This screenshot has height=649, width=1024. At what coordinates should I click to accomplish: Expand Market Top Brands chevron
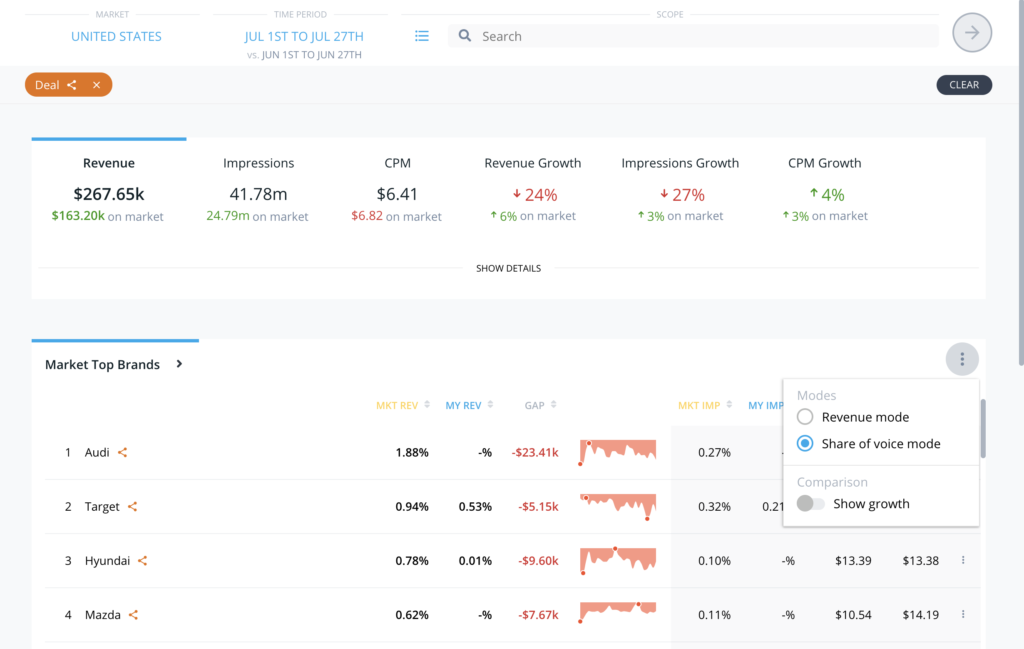[179, 364]
